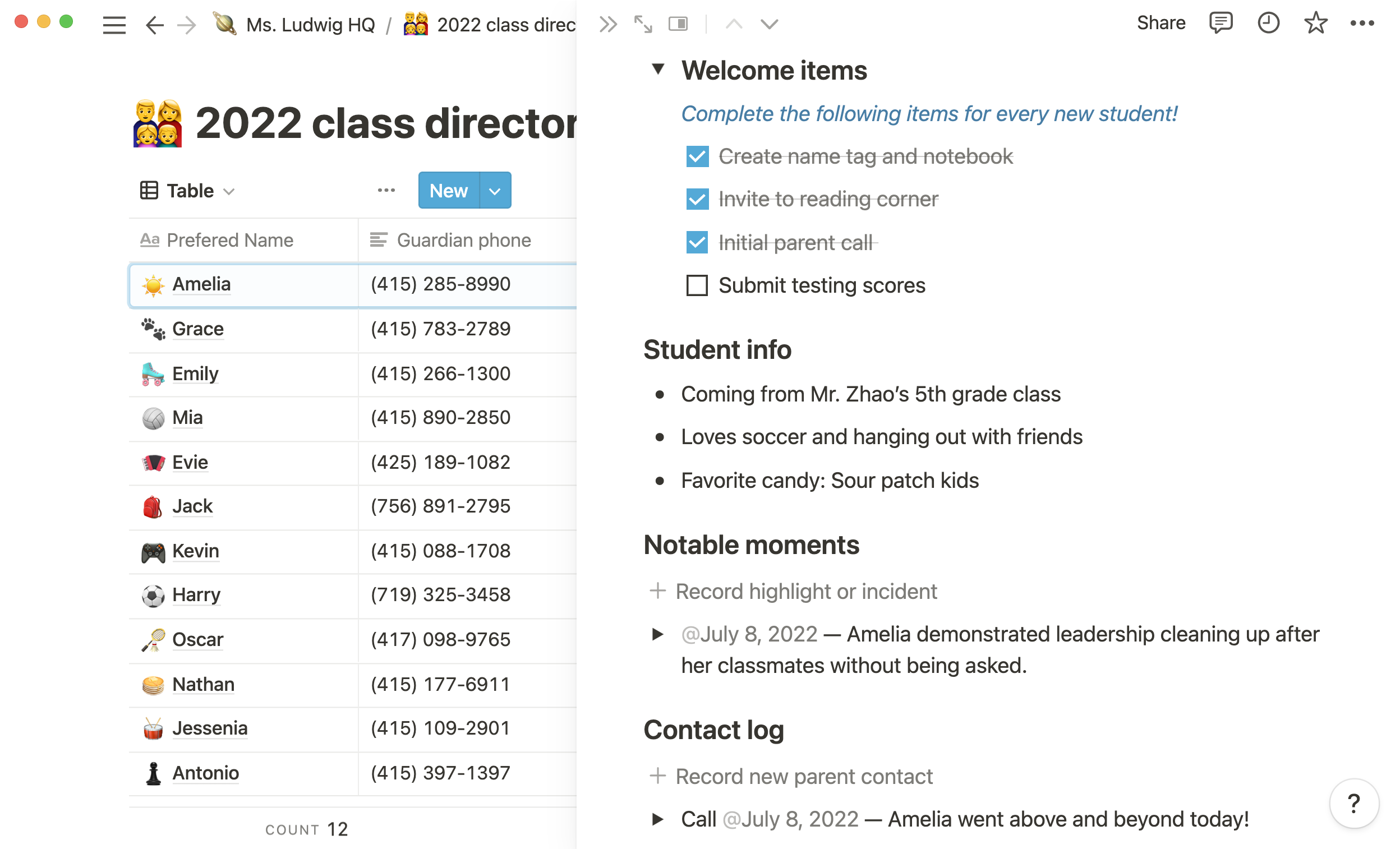Screen dimensions: 1400x849
Task: Close the side peek panel with double chevron
Action: pyautogui.click(x=607, y=25)
